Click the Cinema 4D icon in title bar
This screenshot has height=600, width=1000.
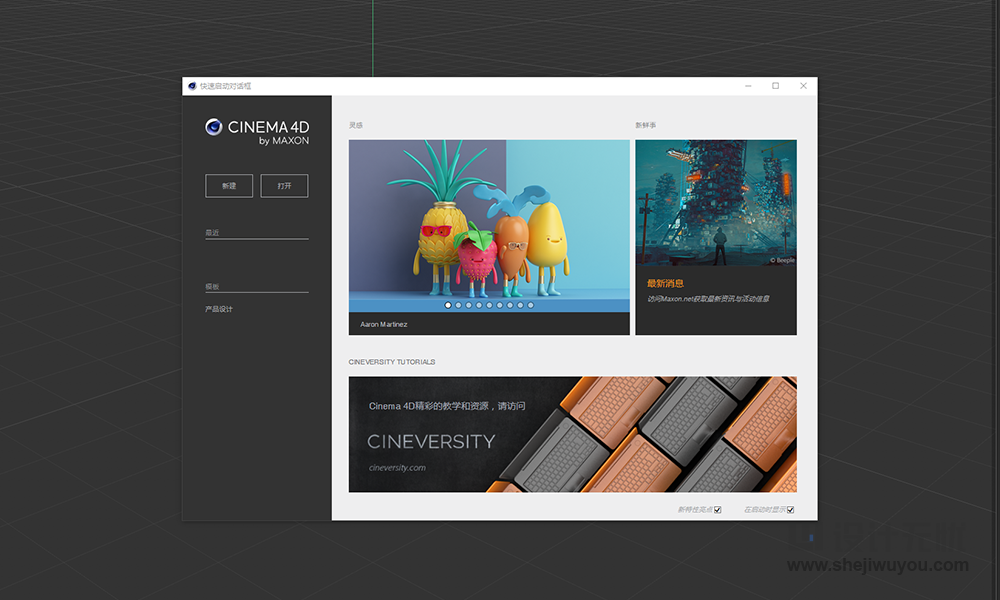pos(192,86)
